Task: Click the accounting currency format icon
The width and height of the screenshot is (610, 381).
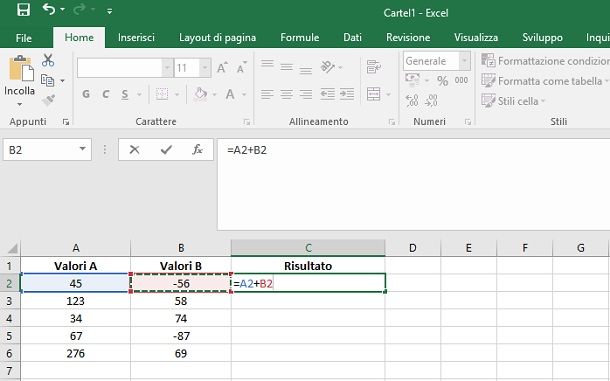Action: coord(413,79)
